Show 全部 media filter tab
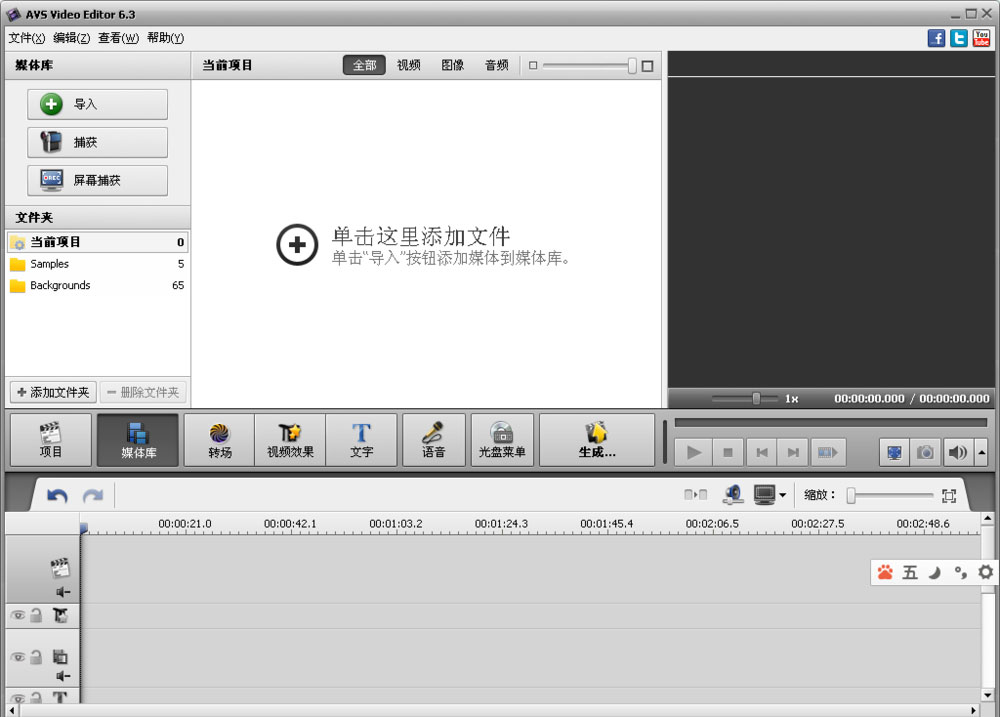Viewport: 1000px width, 717px height. (x=364, y=65)
